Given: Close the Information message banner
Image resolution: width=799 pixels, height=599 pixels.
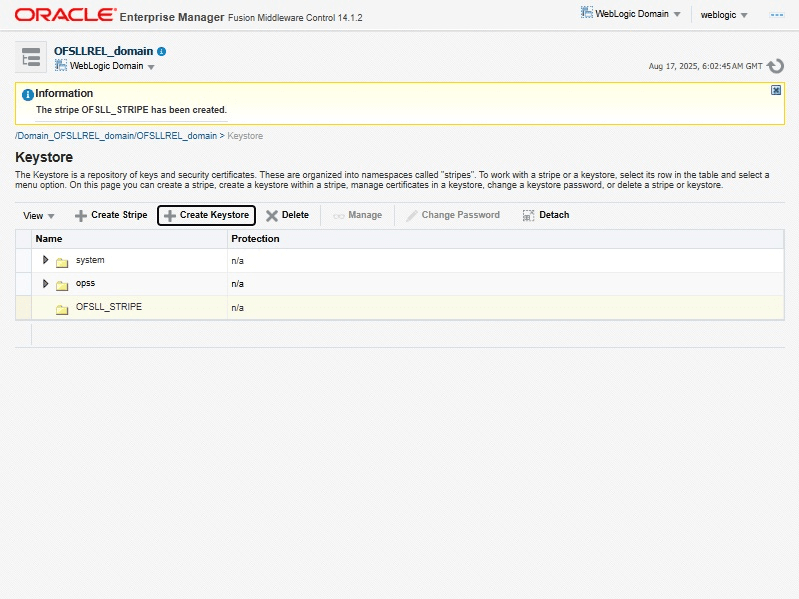Looking at the screenshot, I should 776,90.
